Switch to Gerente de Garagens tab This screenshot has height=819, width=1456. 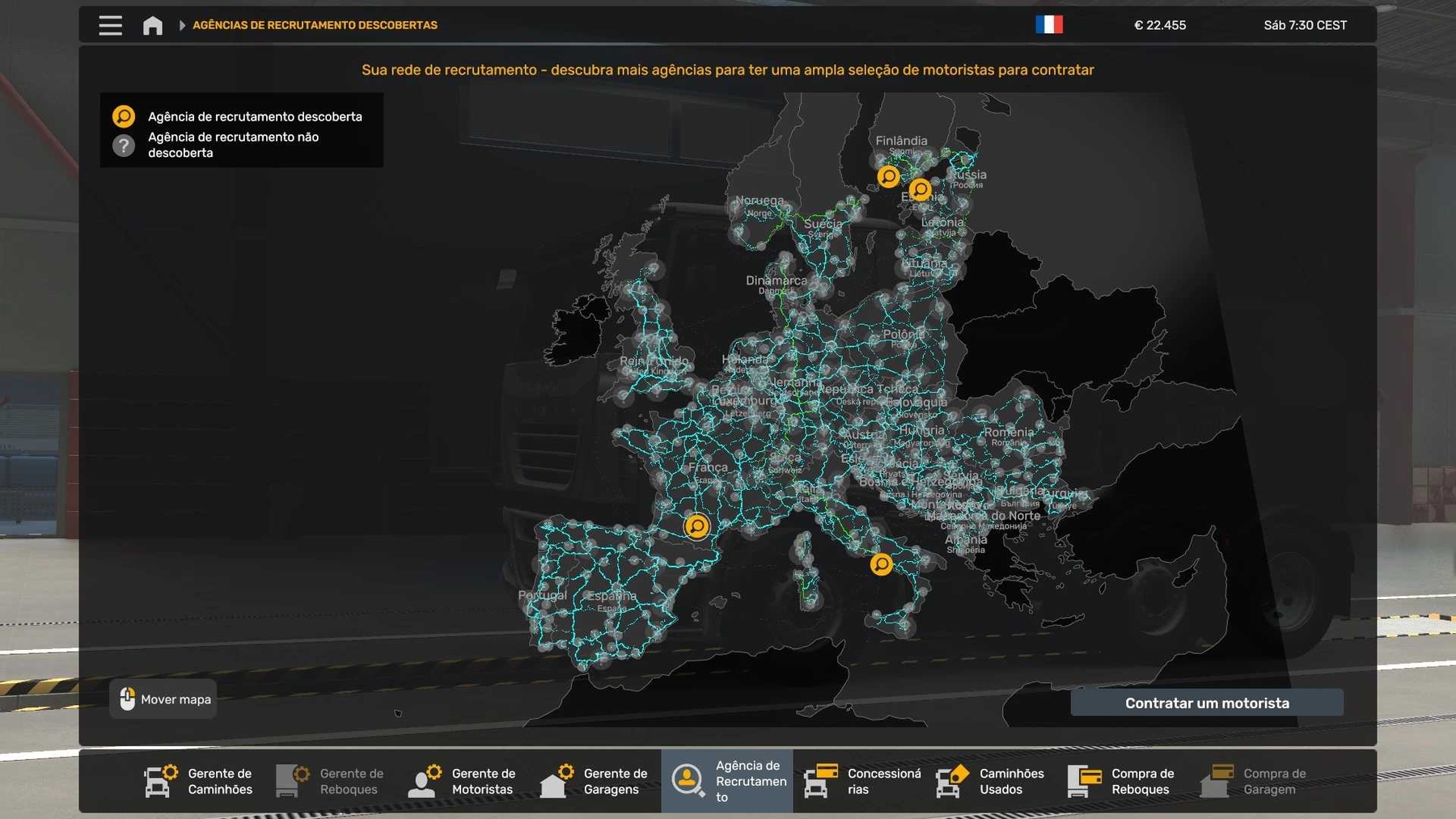595,781
